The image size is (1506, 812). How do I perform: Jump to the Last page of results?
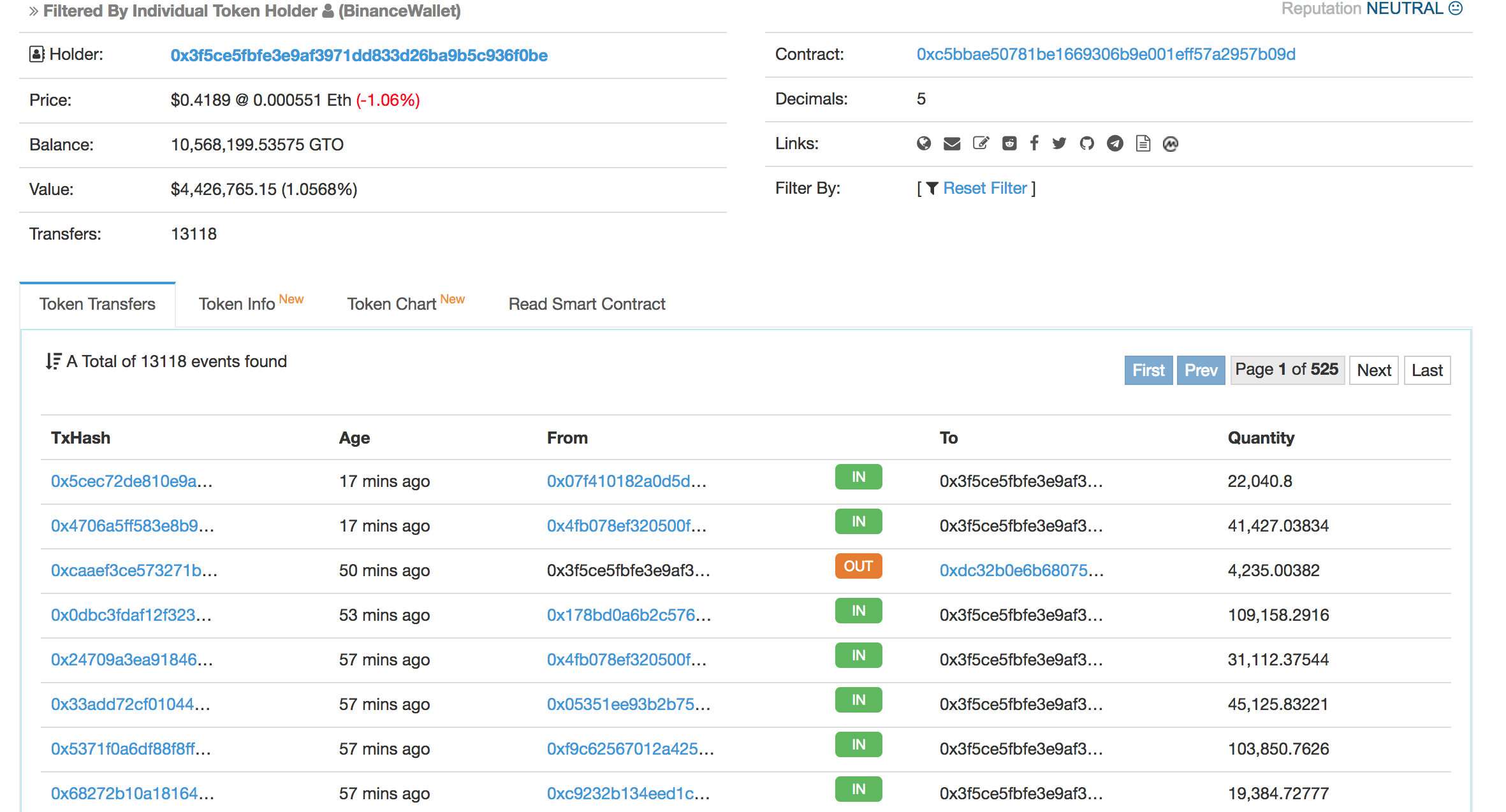click(1426, 370)
